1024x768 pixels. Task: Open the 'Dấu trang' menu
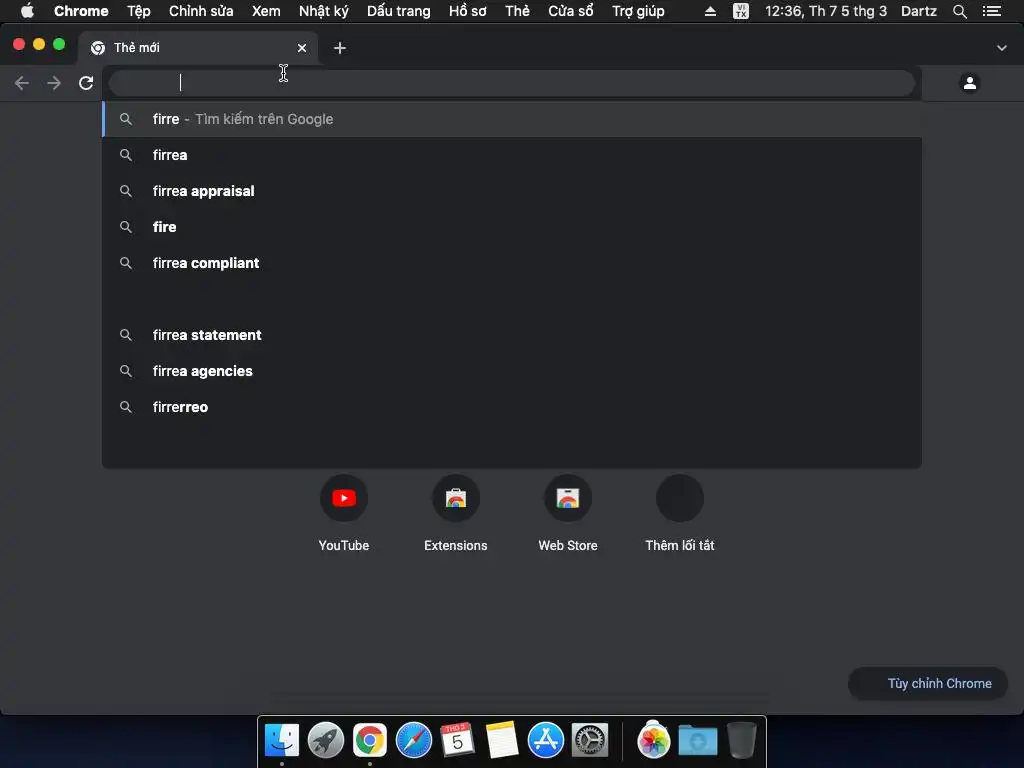pyautogui.click(x=398, y=11)
